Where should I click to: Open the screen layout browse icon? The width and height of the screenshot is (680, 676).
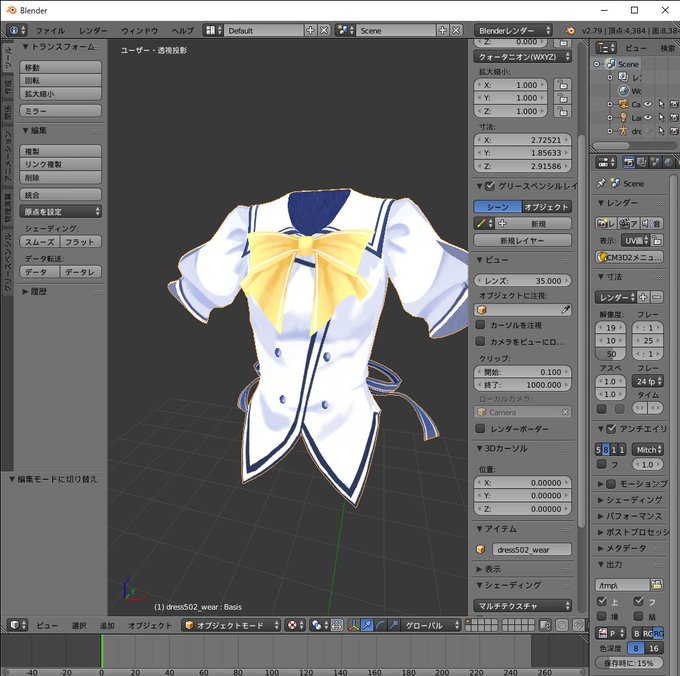click(214, 30)
